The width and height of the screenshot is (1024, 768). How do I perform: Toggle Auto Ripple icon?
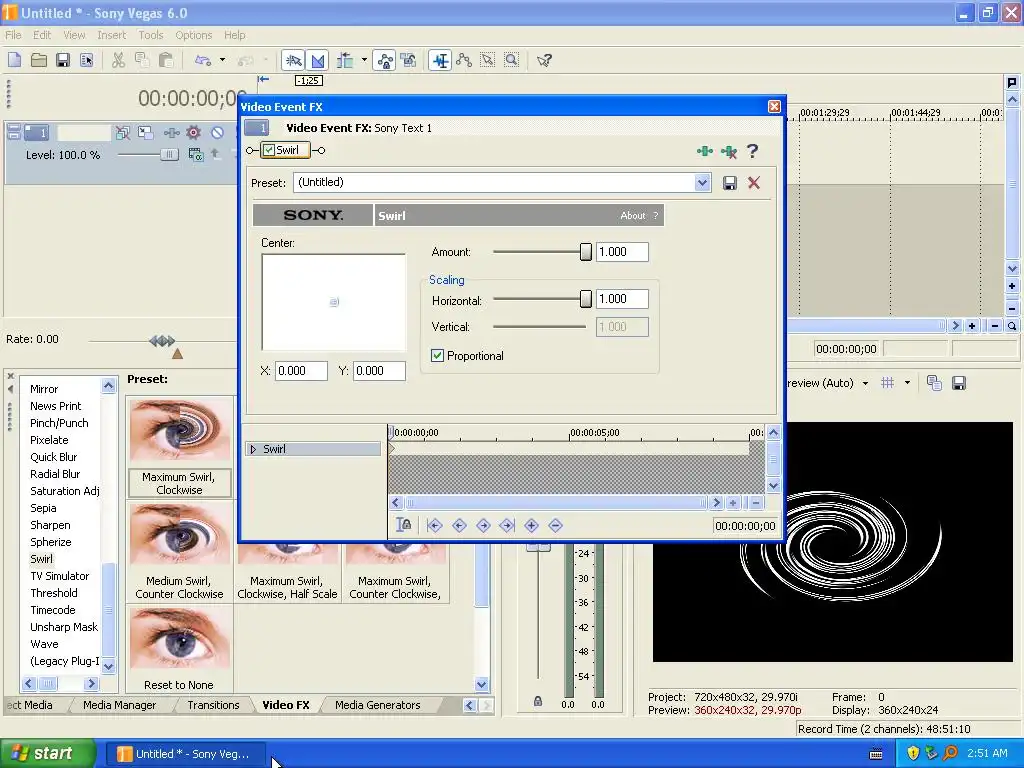tap(345, 61)
